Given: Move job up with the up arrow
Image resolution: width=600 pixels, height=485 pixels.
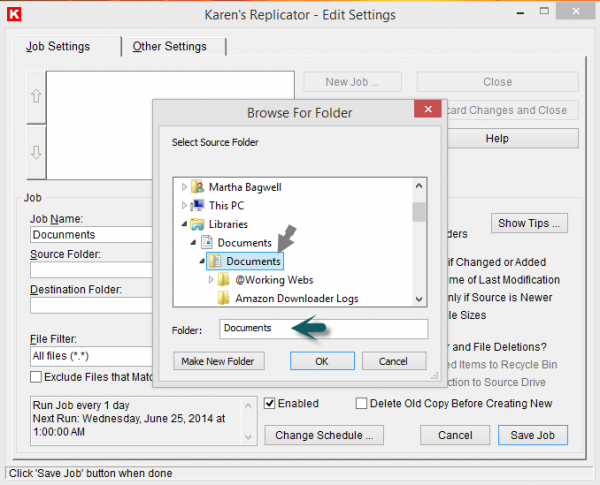Looking at the screenshot, I should 36,96.
